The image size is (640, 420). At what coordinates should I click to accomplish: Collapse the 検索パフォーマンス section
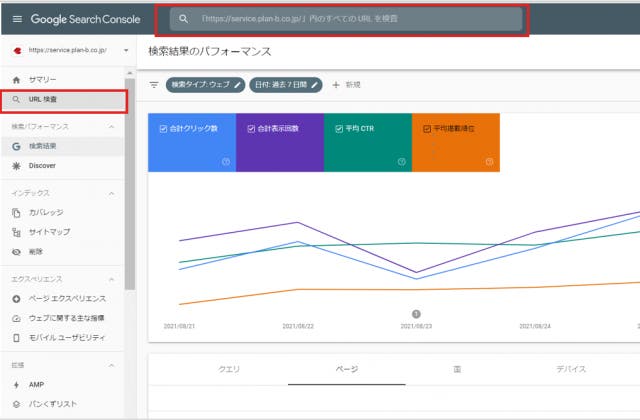pyautogui.click(x=111, y=127)
